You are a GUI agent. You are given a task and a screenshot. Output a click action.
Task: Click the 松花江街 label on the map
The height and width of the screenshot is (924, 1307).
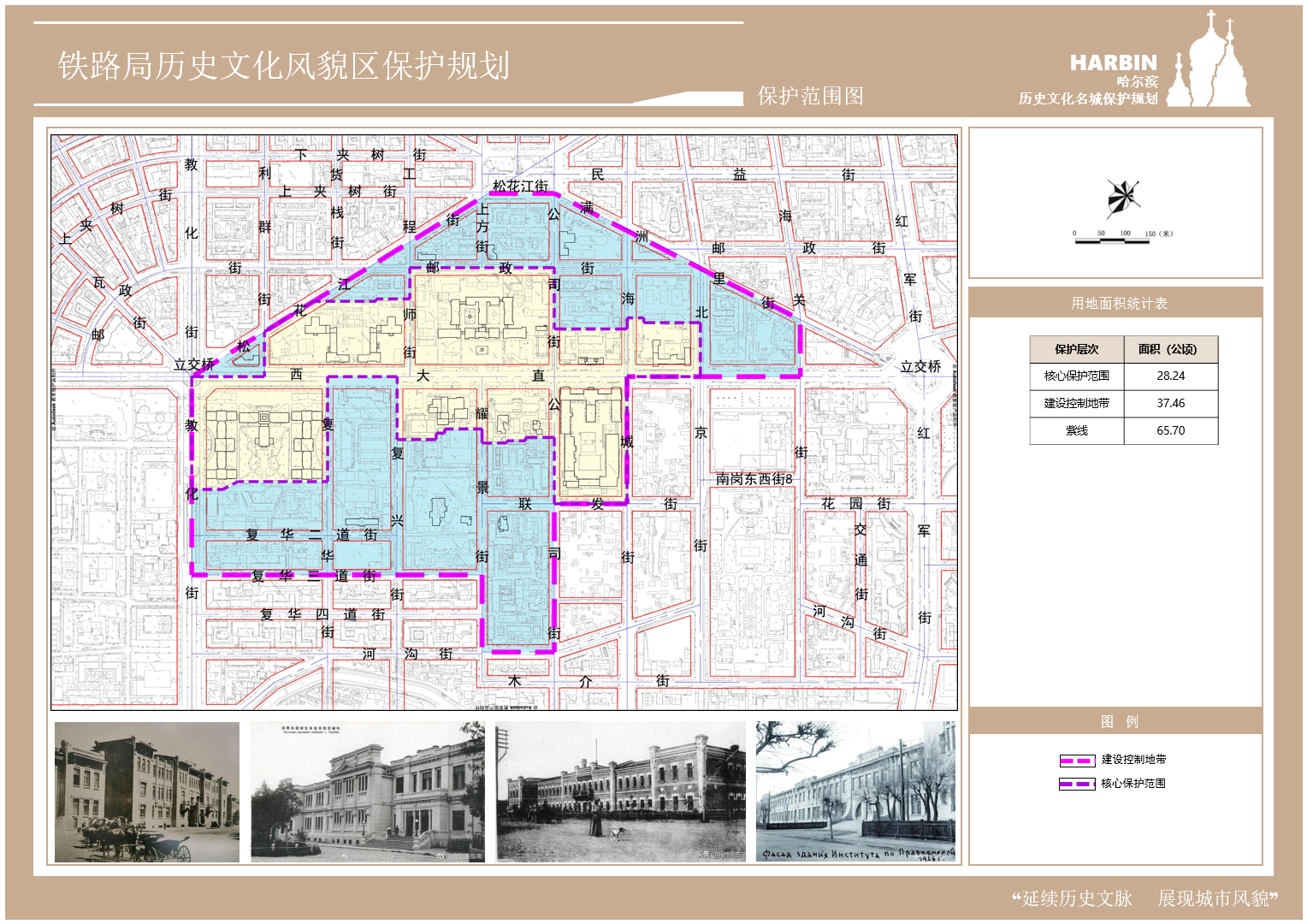point(520,186)
